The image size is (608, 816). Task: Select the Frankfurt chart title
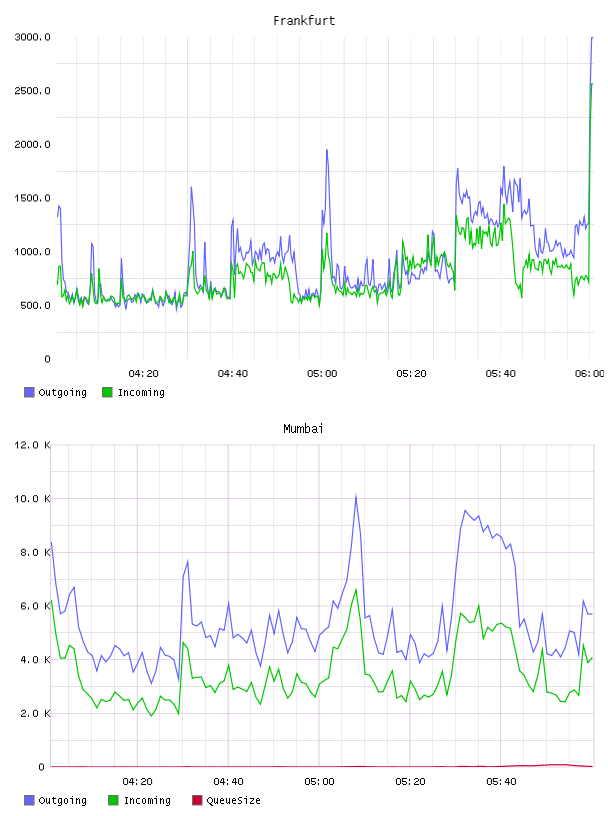pos(304,21)
